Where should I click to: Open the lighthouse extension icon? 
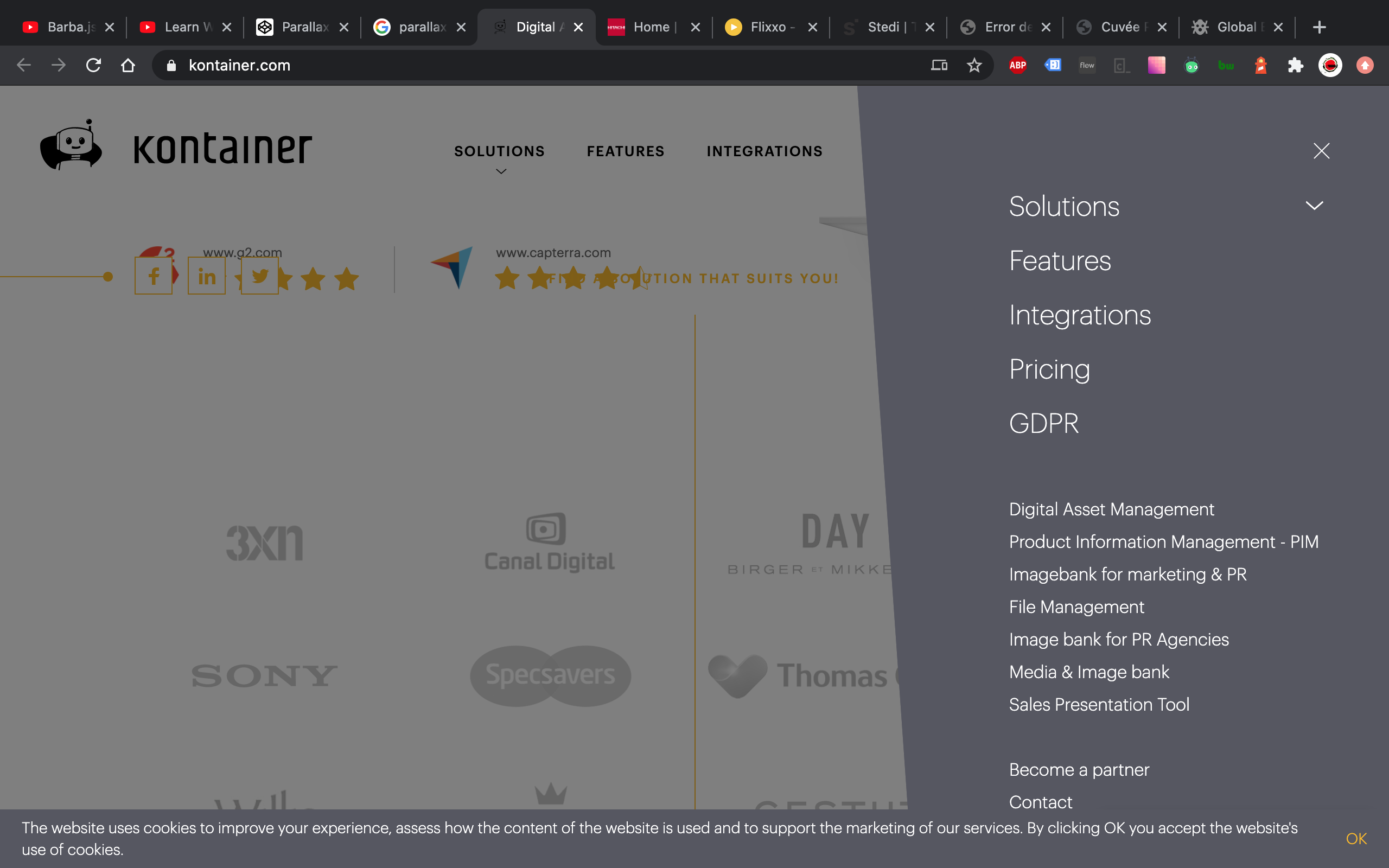[1261, 66]
